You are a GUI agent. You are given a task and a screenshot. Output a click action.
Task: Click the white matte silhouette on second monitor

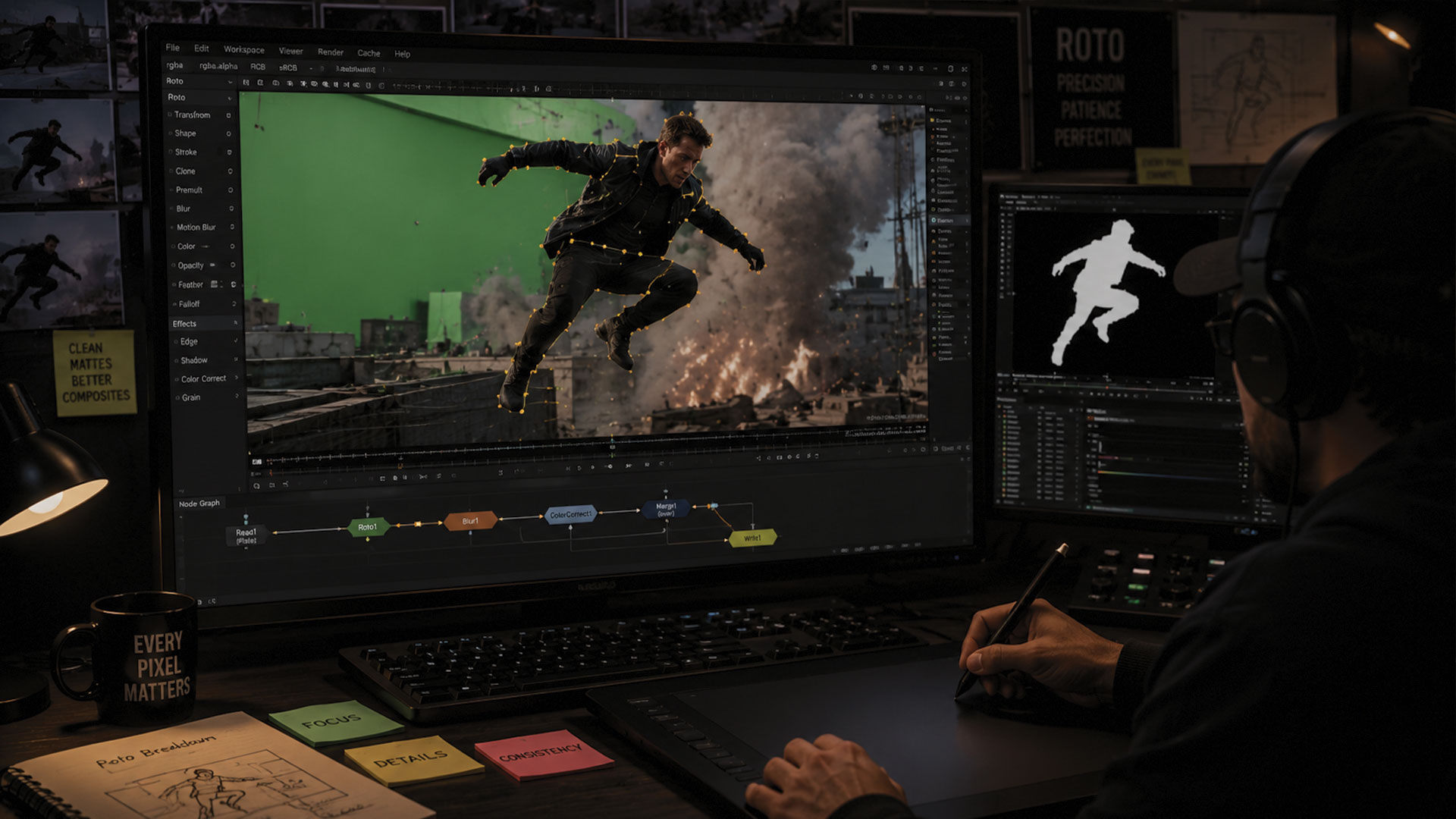(1106, 292)
